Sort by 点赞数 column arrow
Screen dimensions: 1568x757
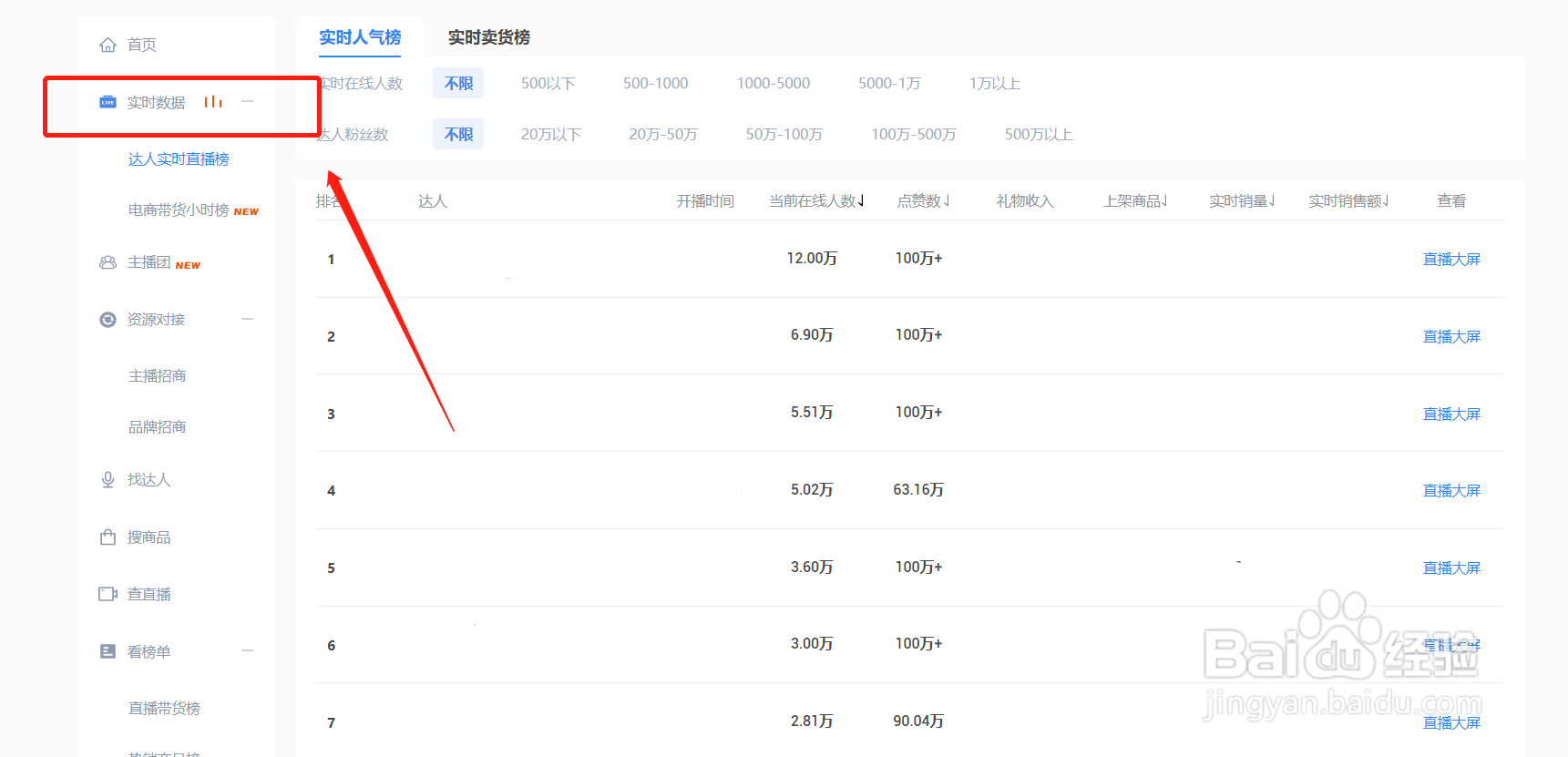coord(947,200)
